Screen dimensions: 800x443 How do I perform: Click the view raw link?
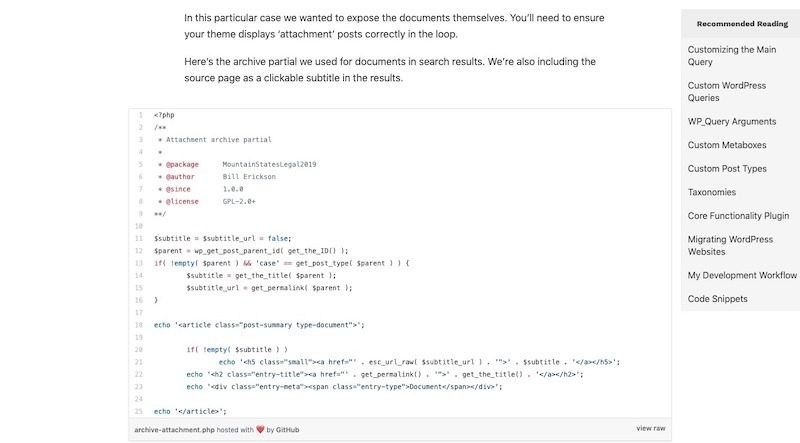[x=651, y=428]
